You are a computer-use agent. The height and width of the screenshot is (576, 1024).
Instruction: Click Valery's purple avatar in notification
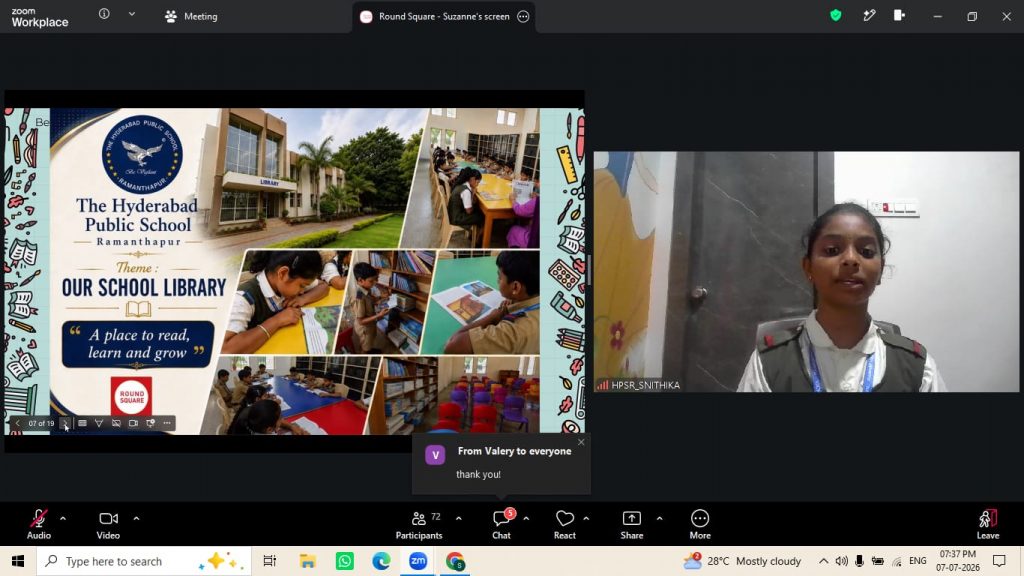point(436,455)
